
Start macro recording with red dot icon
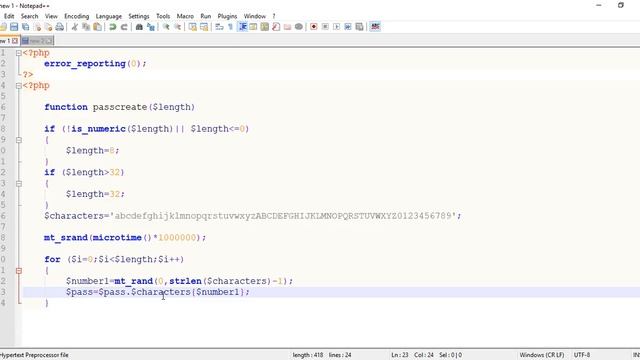(314, 27)
